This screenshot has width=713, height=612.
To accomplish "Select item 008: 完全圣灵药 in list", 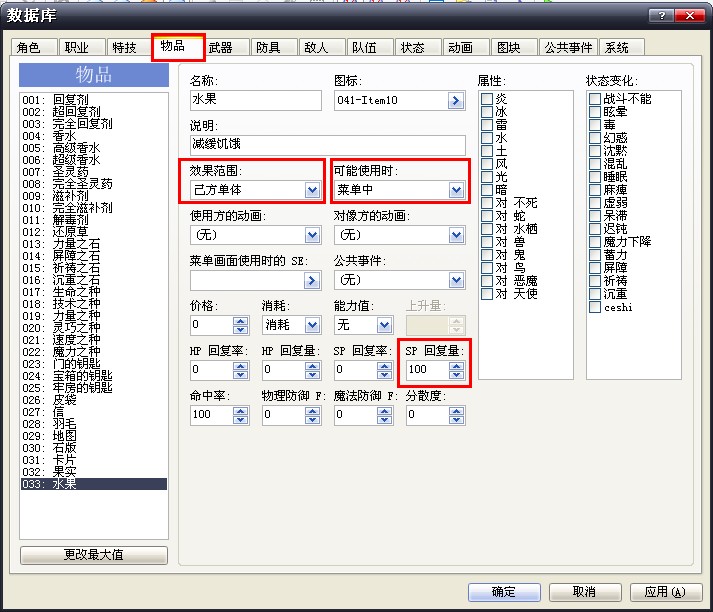I will click(94, 184).
